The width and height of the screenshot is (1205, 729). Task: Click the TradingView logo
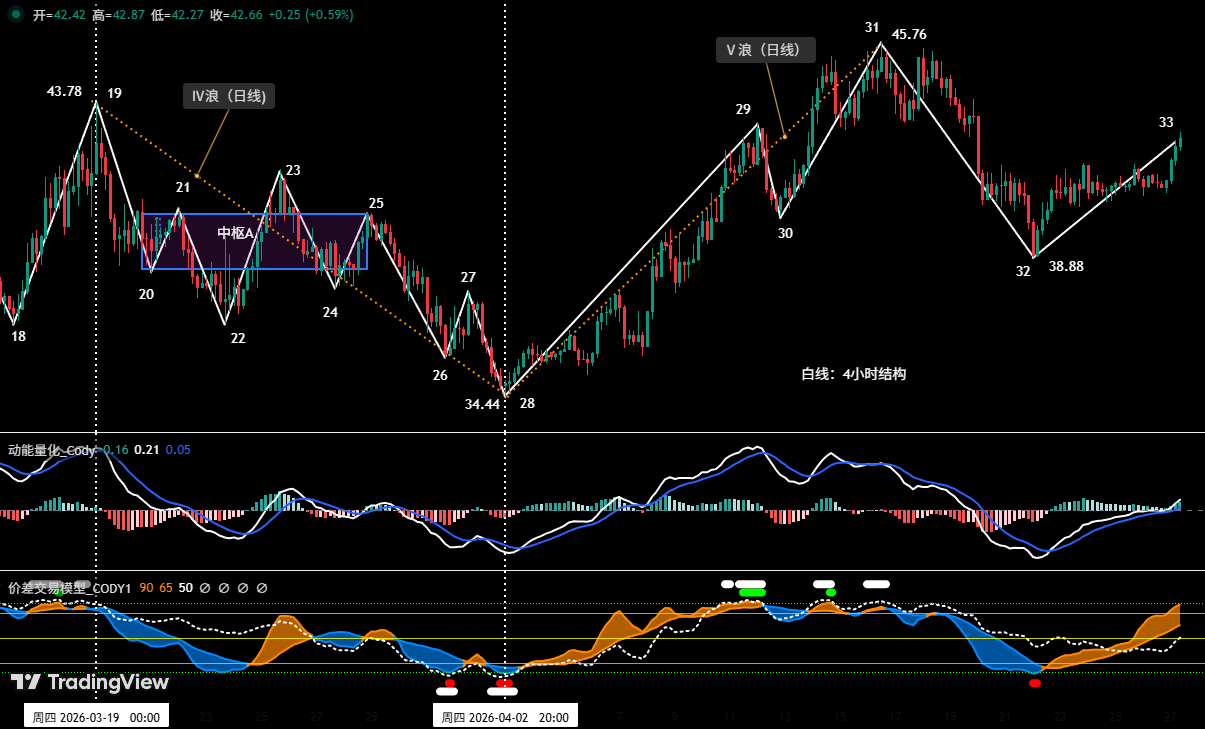coord(90,683)
